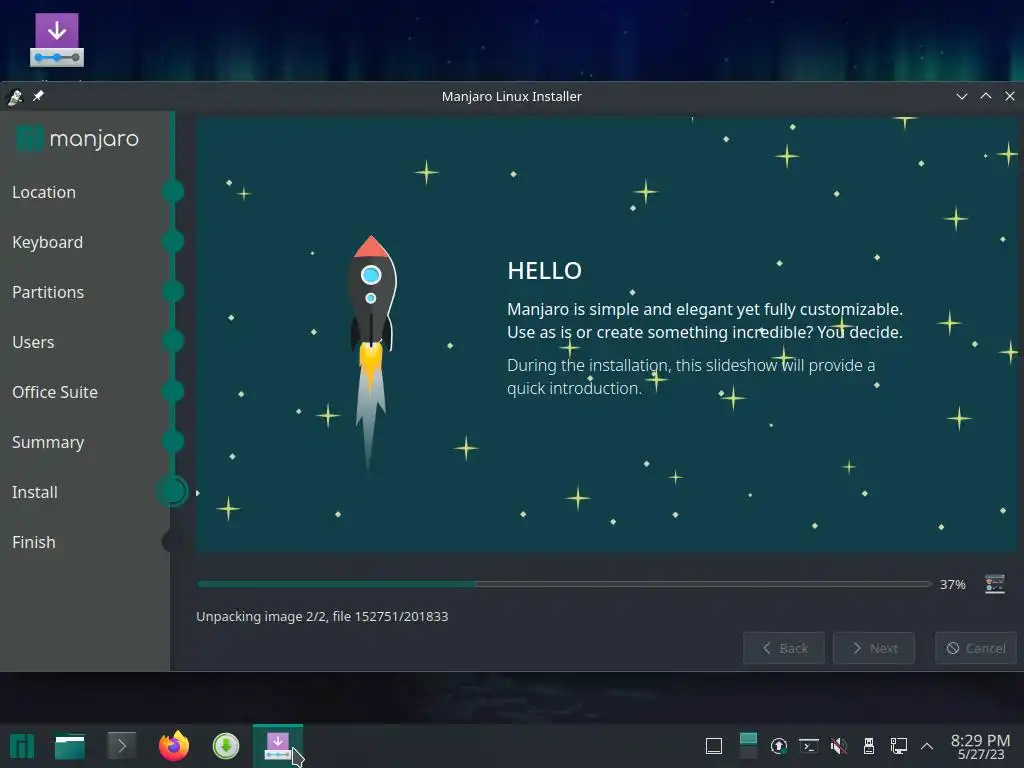Expand hidden system tray icons arrow
The width and height of the screenshot is (1024, 768).
(927, 746)
